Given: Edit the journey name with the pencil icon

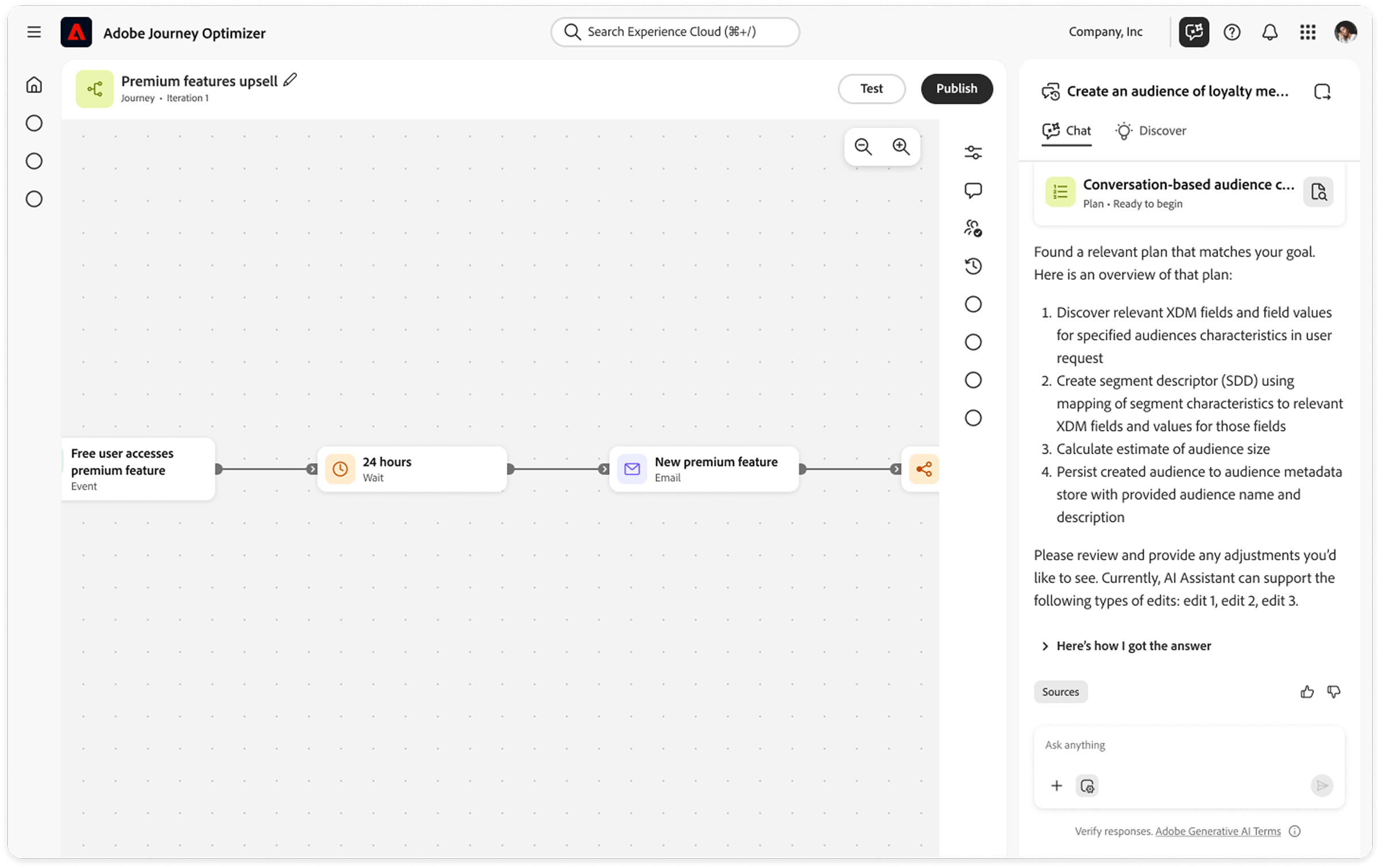Looking at the screenshot, I should tap(290, 80).
